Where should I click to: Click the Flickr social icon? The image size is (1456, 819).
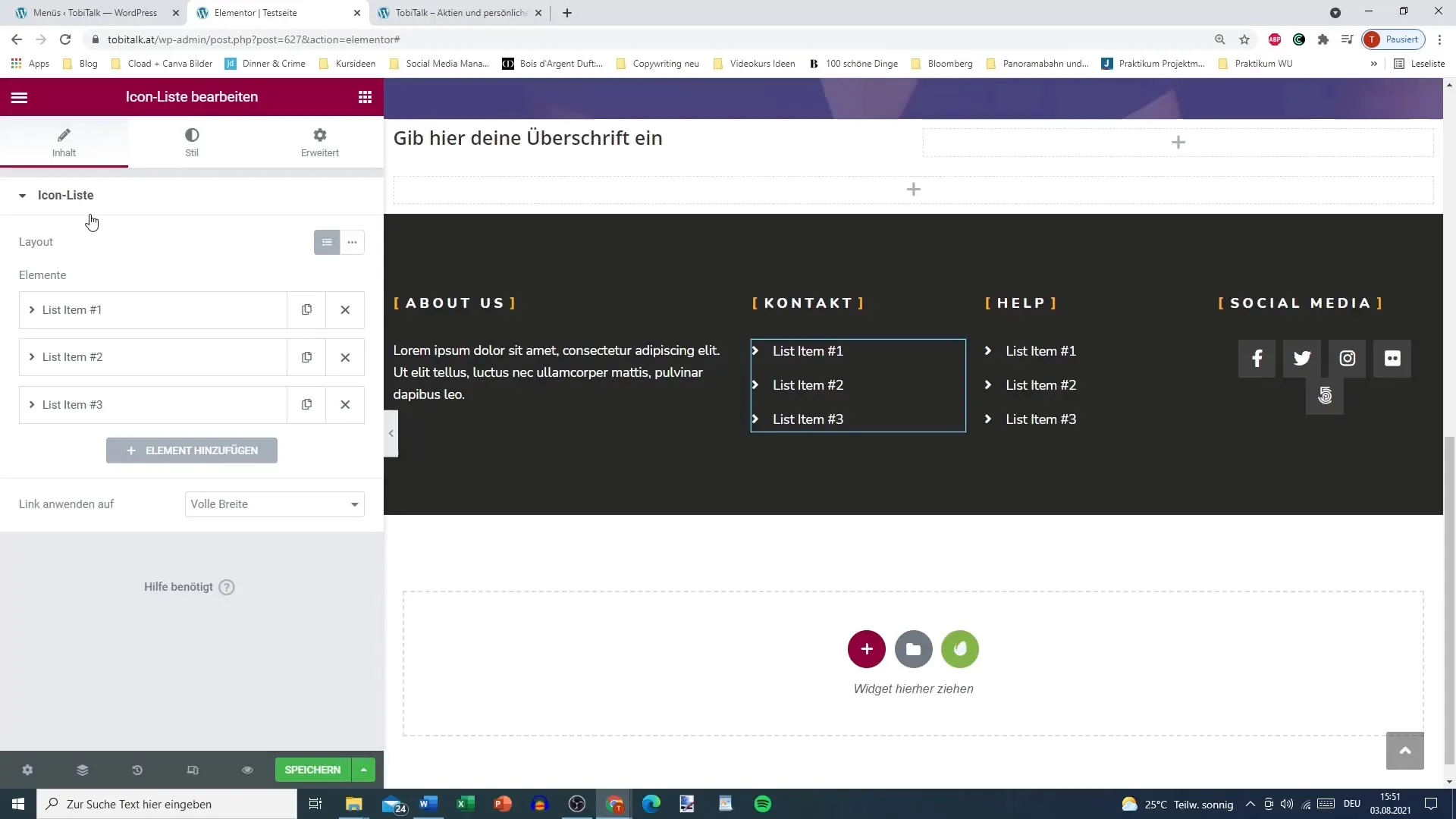1392,358
